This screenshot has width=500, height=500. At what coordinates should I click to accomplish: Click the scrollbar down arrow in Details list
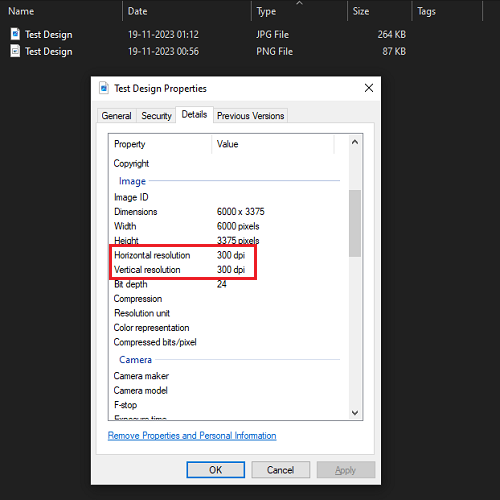click(355, 413)
